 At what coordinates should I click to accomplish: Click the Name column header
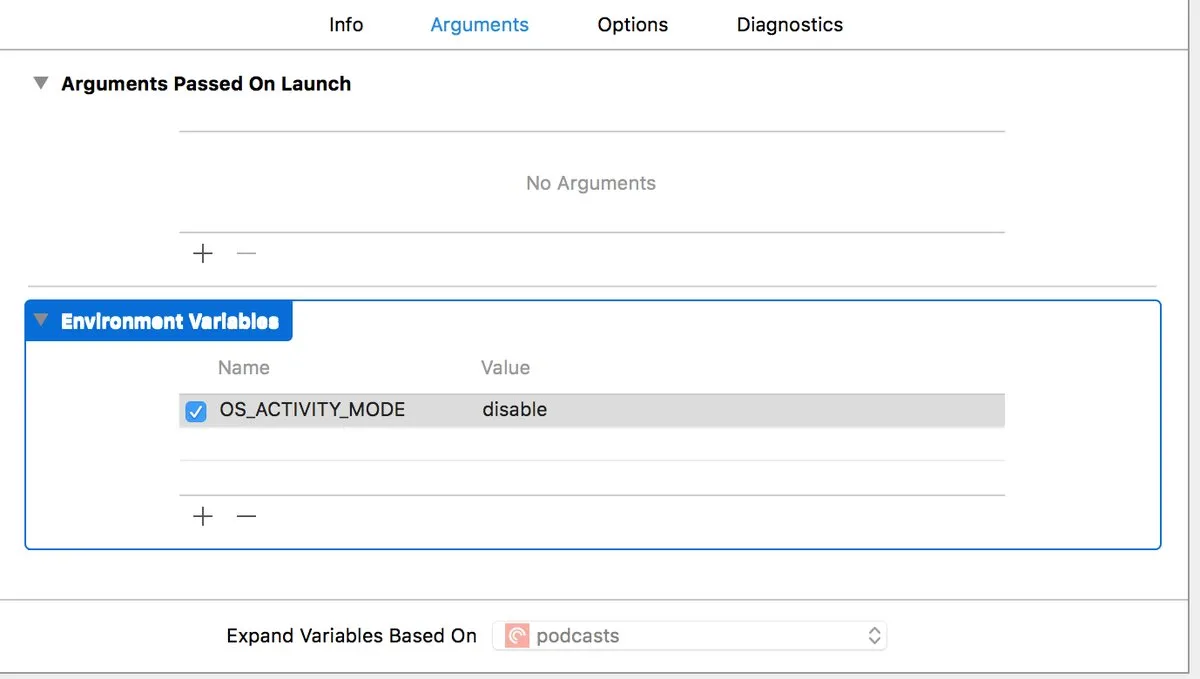click(x=244, y=368)
